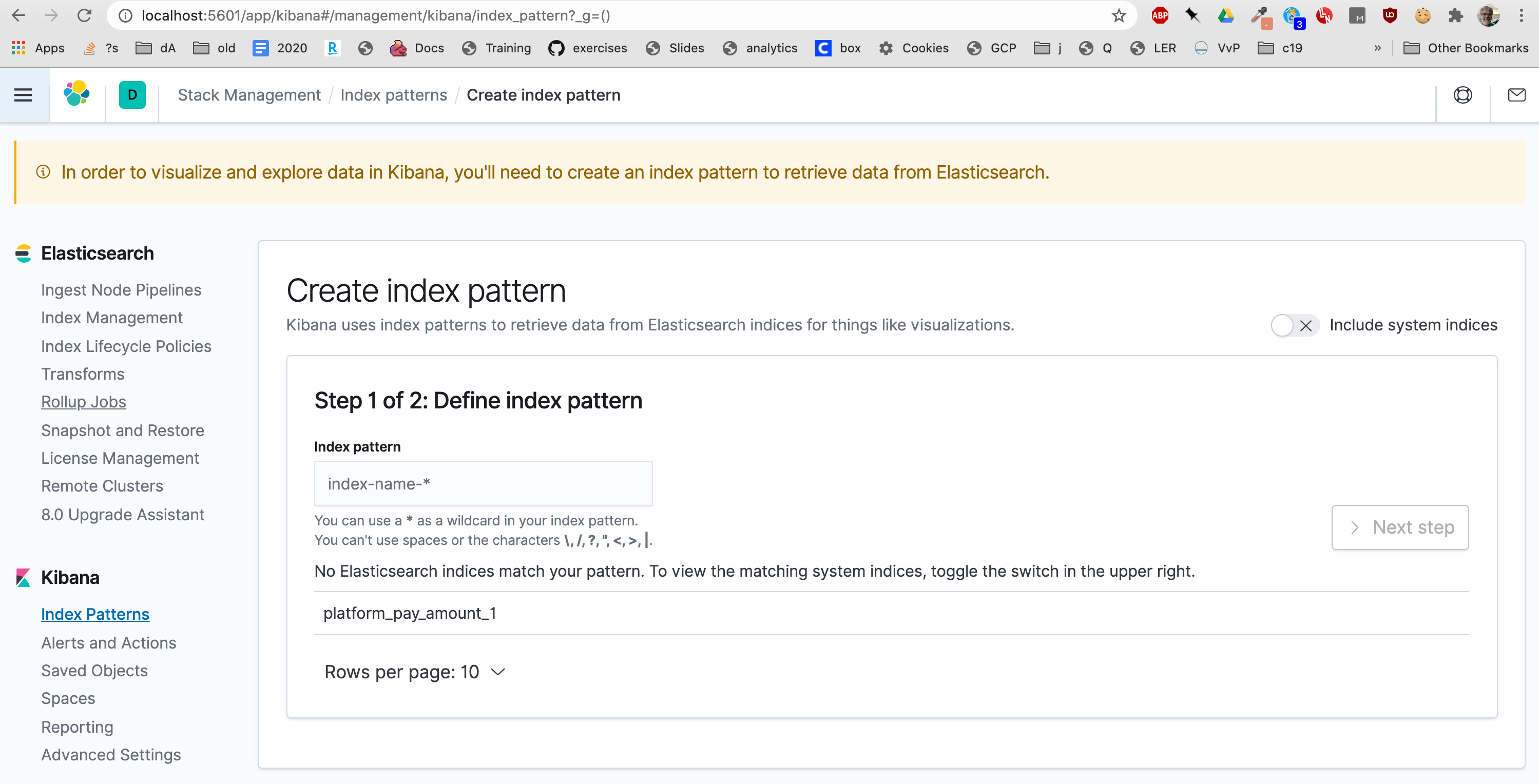The width and height of the screenshot is (1539, 784).
Task: Click the Next step button
Action: (x=1399, y=527)
